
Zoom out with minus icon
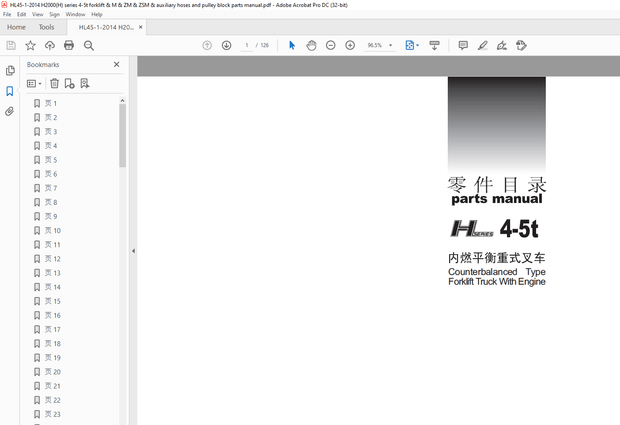[331, 45]
